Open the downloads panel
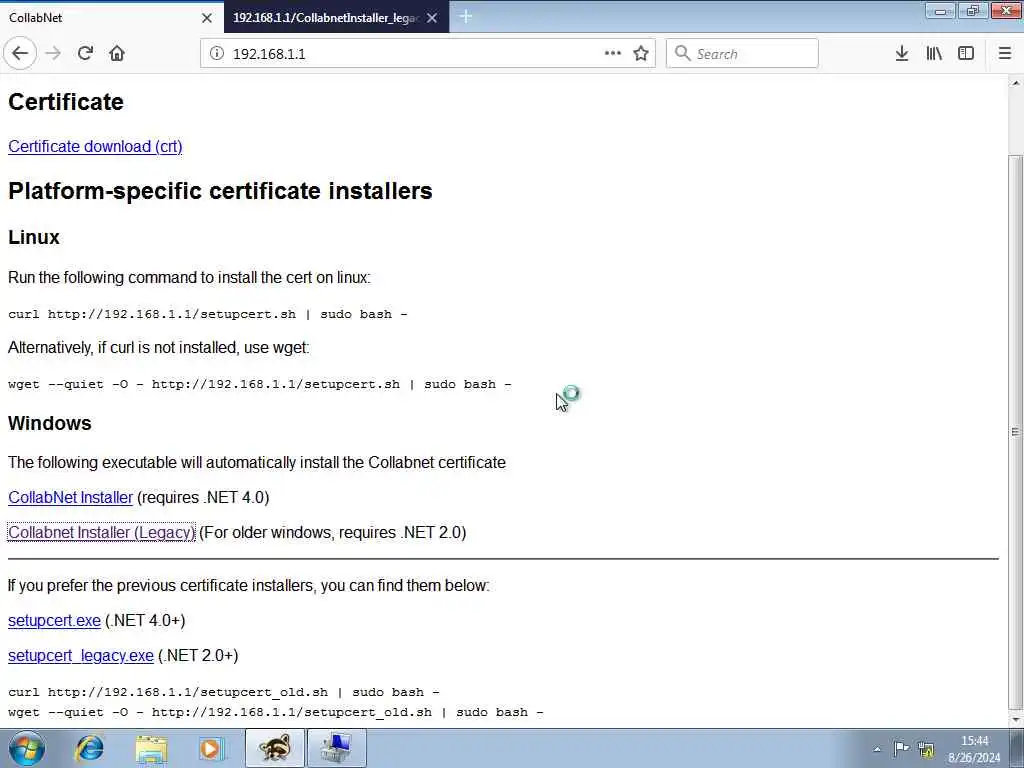Screen dimensions: 1024x768 tap(902, 54)
